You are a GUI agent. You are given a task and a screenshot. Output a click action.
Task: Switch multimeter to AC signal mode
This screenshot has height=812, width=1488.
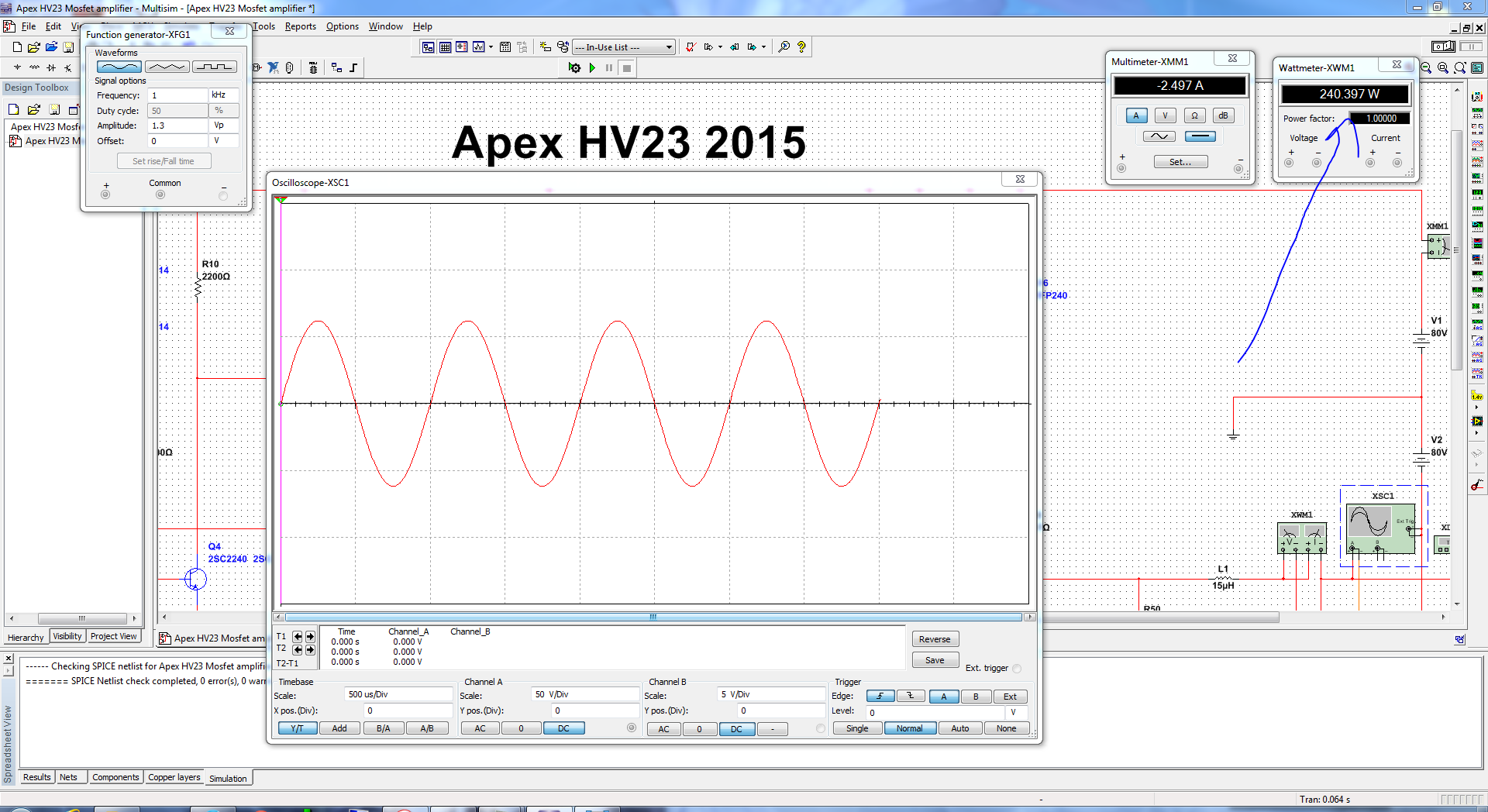pos(1159,136)
